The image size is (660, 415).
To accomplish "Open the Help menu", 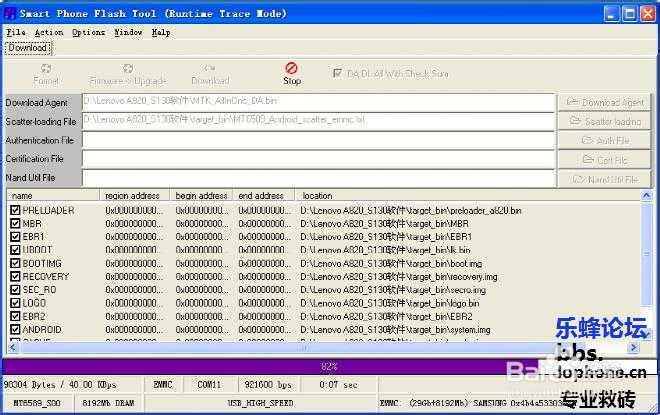I will pyautogui.click(x=161, y=32).
